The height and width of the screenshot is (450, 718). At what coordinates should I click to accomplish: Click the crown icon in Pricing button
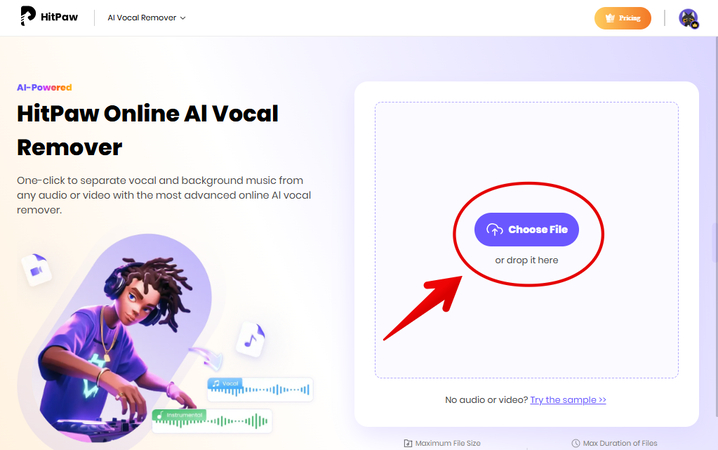(609, 18)
